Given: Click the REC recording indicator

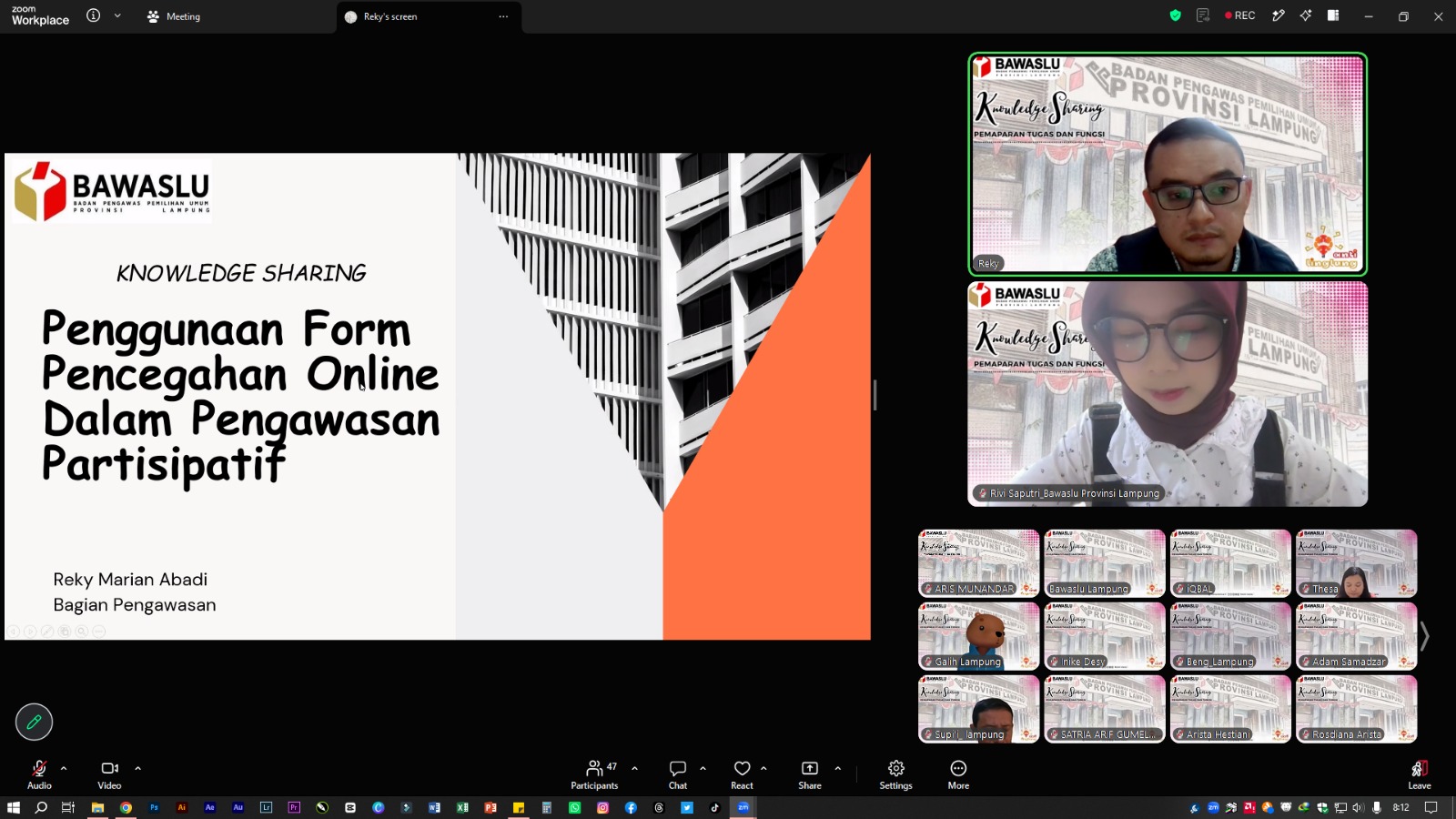Looking at the screenshot, I should click(x=1240, y=15).
